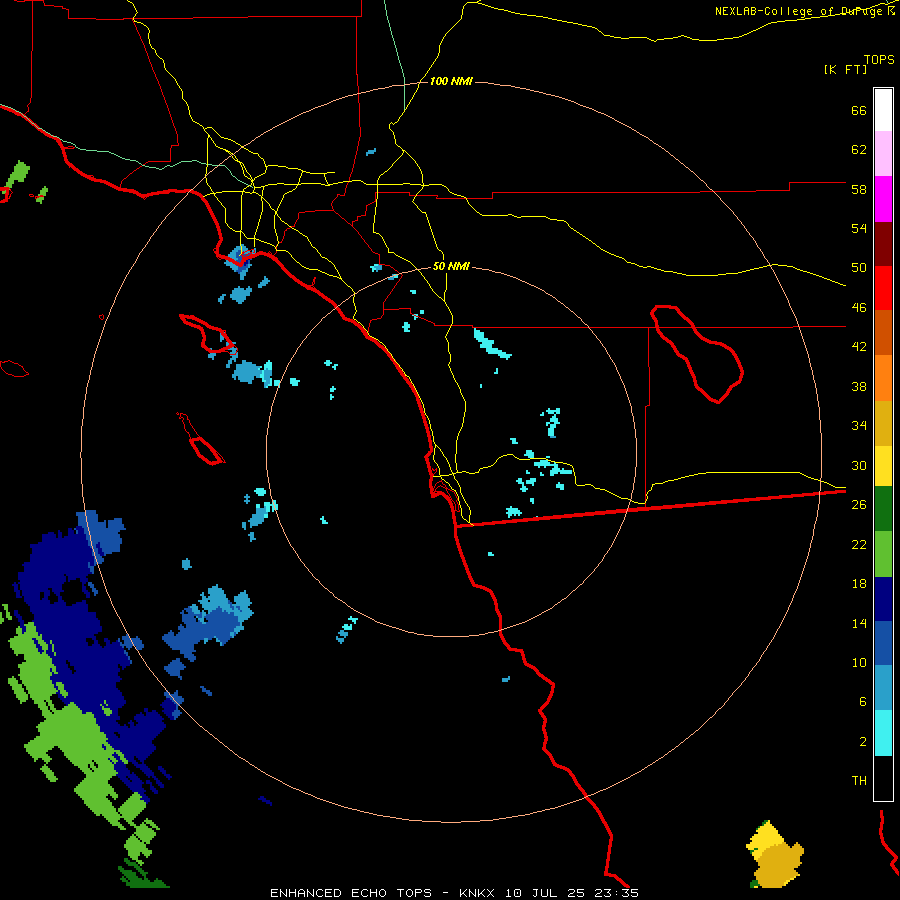Click the legend value '30'
The width and height of the screenshot is (900, 900).
[x=859, y=465]
